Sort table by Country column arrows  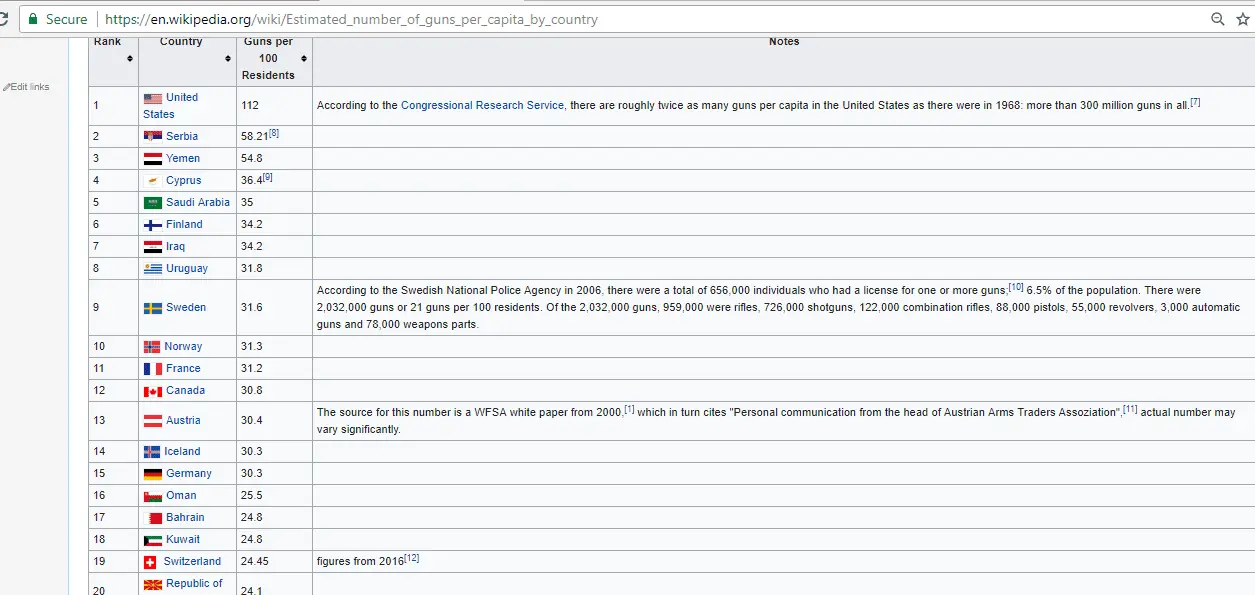click(x=229, y=59)
